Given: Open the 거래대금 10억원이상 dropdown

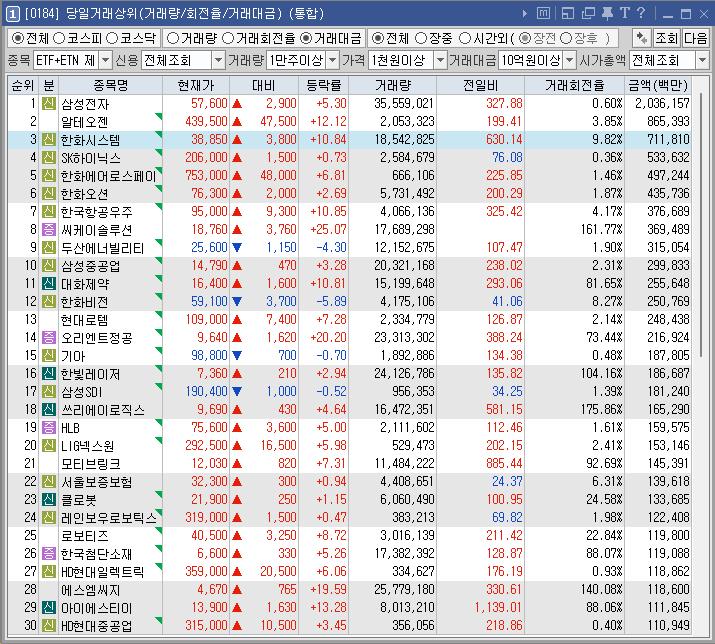Looking at the screenshot, I should tap(570, 60).
